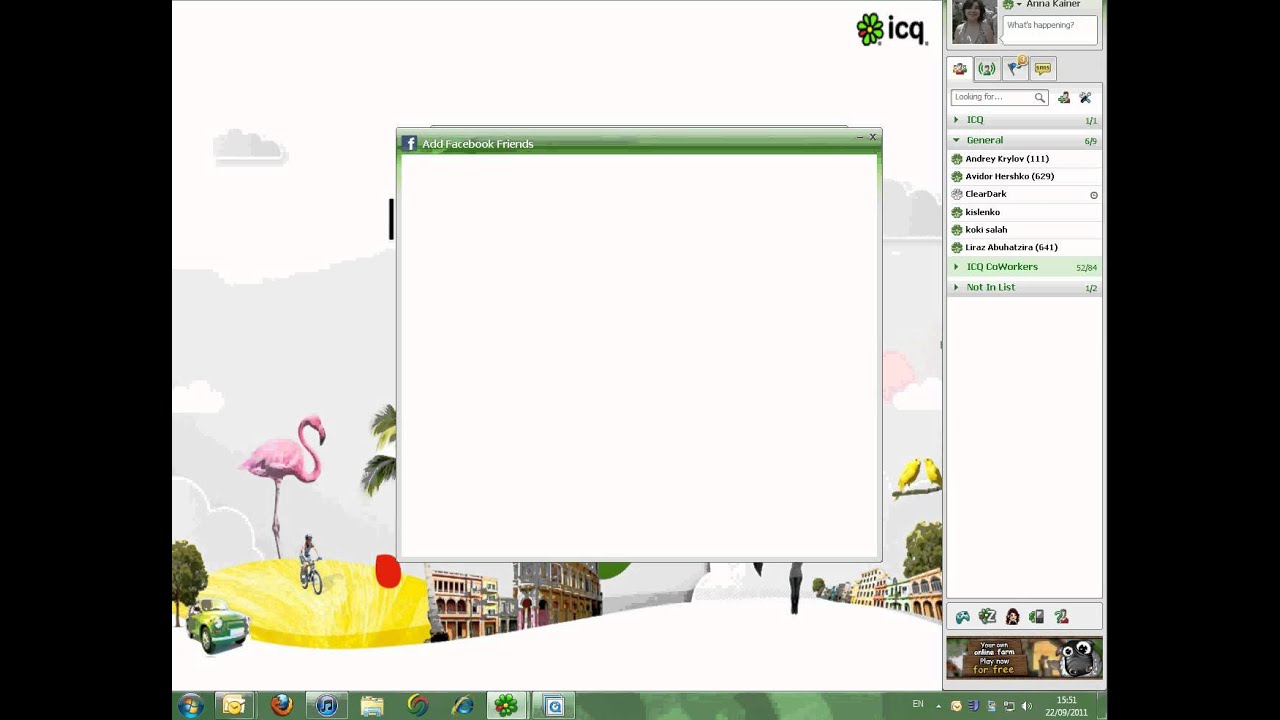Click the ICQ Zlango flower-Z icon
This screenshot has height=720, width=1280.
coord(987,617)
